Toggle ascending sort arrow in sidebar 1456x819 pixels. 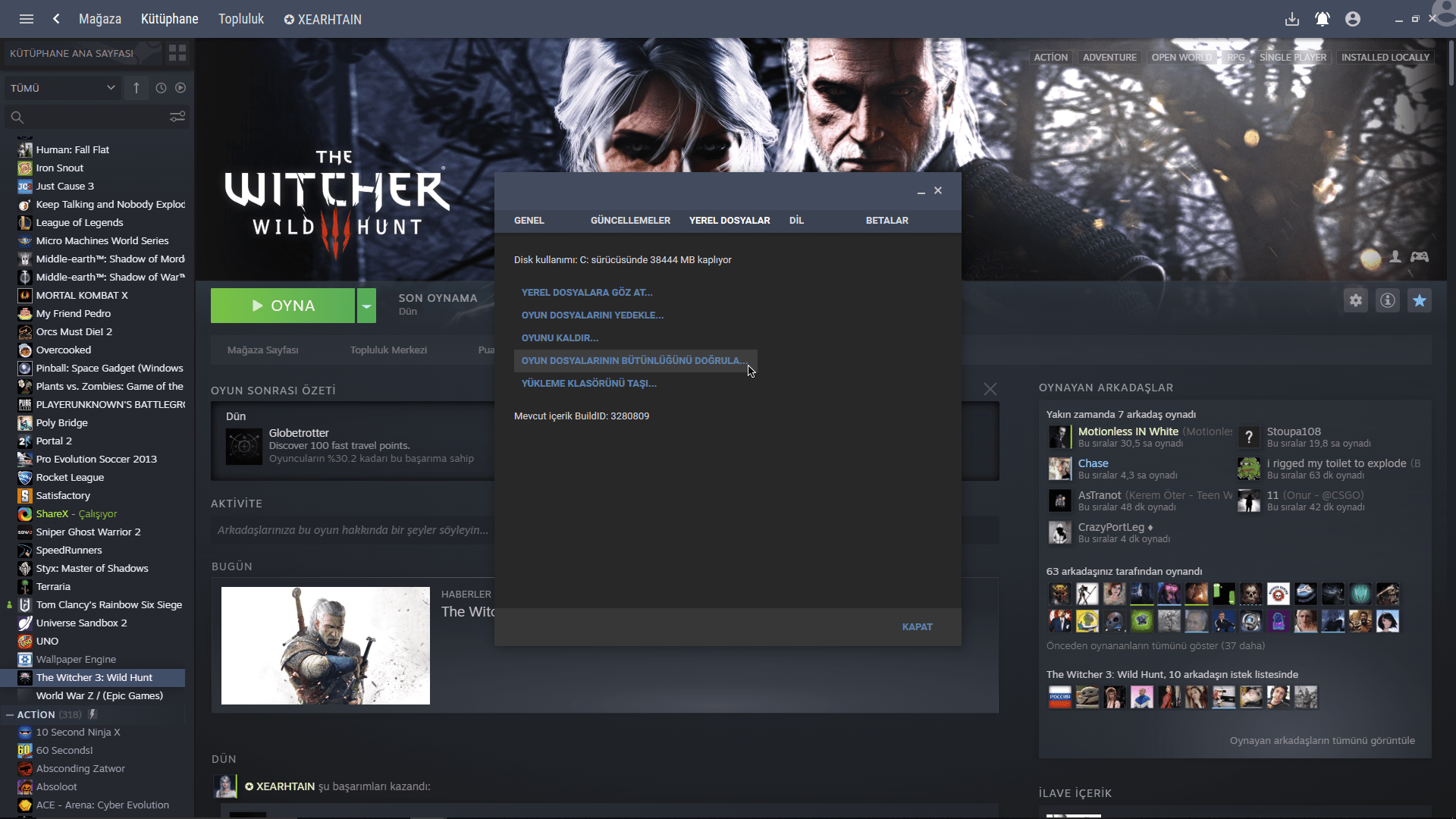[x=136, y=88]
